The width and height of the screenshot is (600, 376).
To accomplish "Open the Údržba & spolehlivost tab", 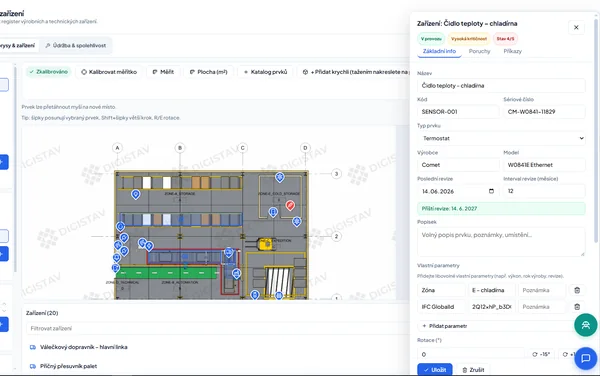I will (x=76, y=46).
